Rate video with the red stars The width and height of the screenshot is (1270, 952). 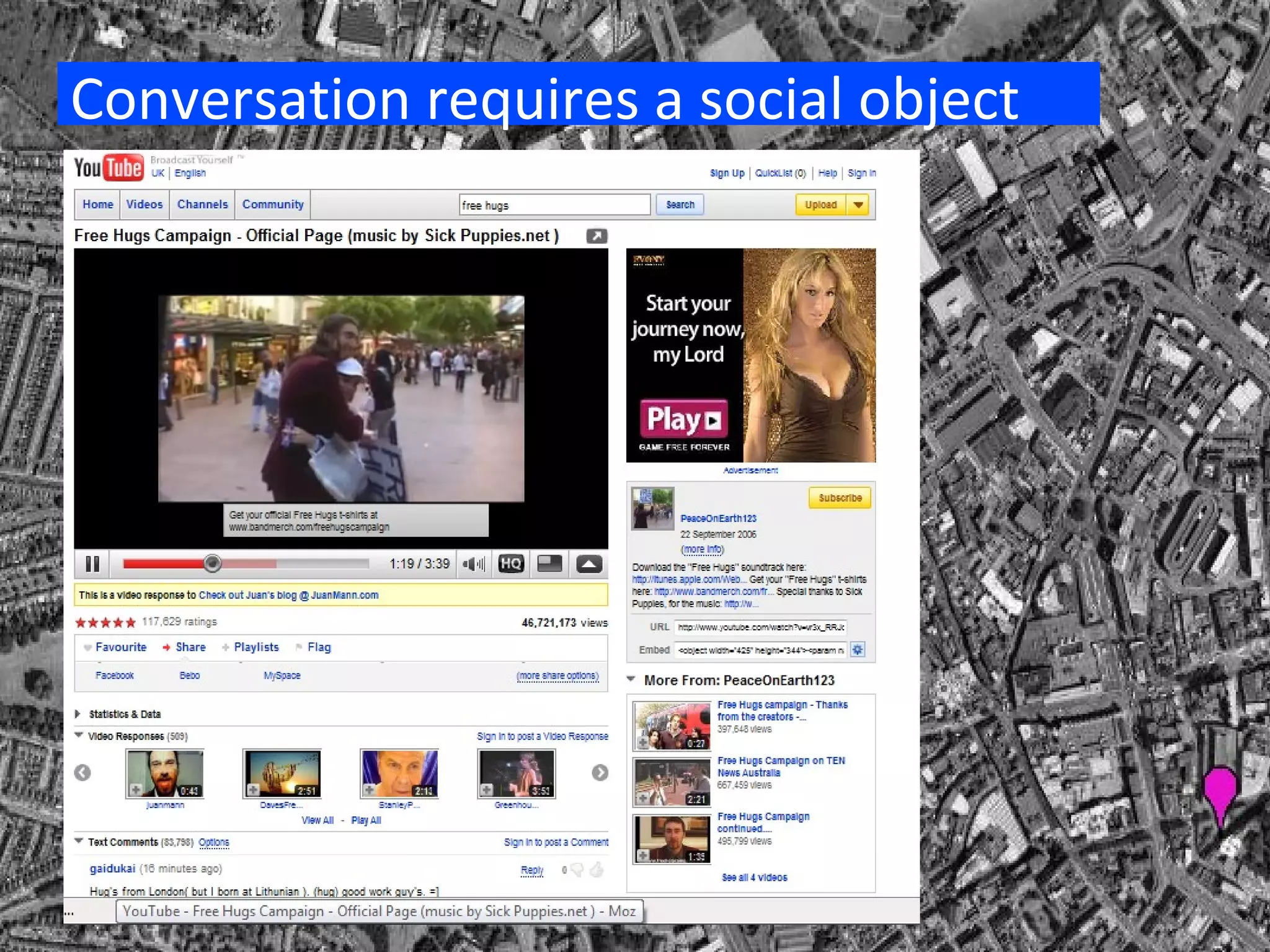click(105, 622)
